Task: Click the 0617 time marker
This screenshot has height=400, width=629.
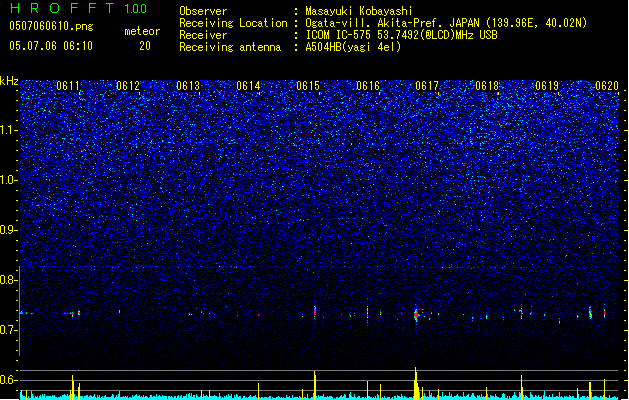Action: tap(427, 86)
